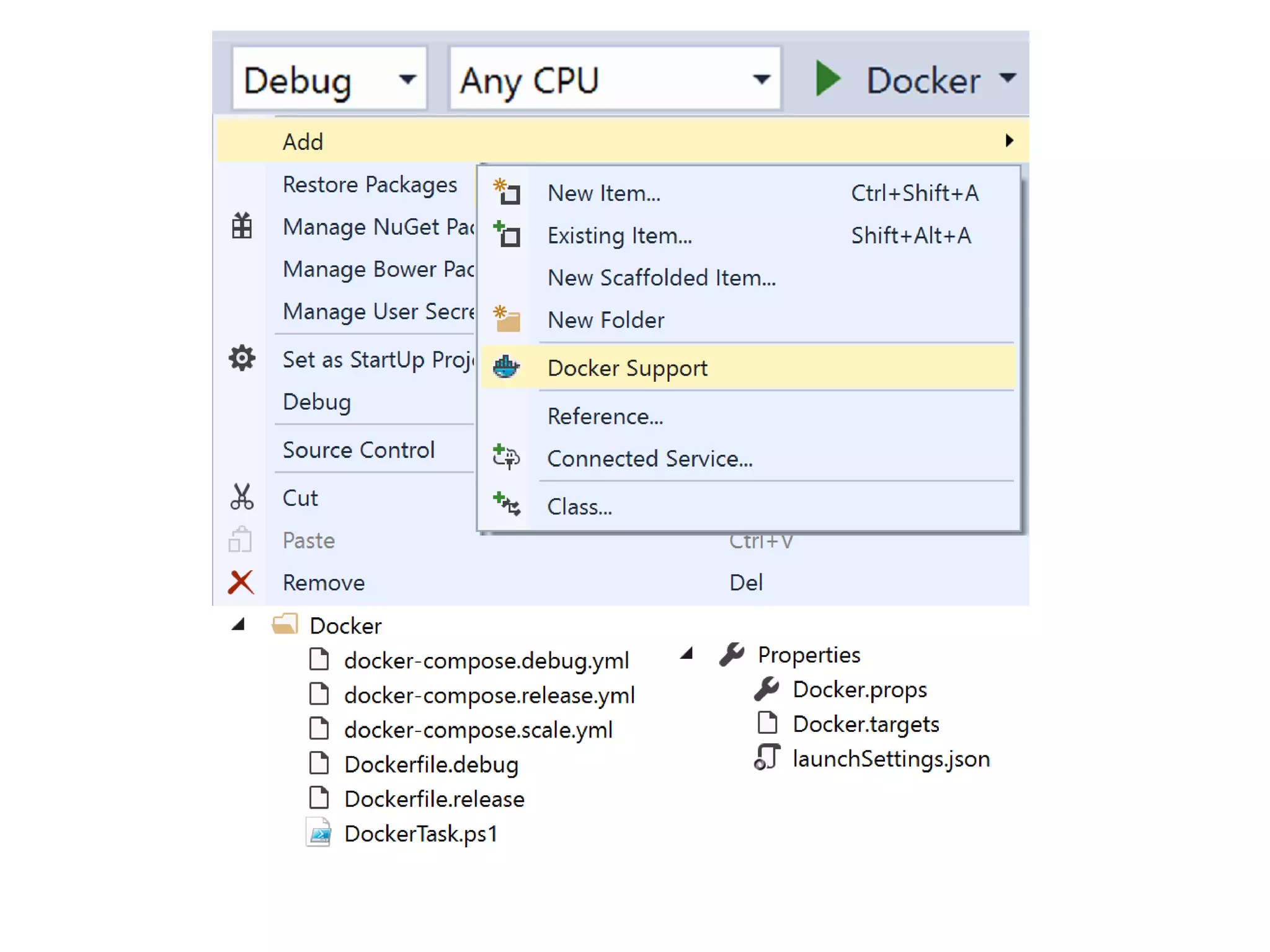The width and height of the screenshot is (1270, 952).
Task: Collapse the Docker folder tree node
Action: [x=238, y=625]
